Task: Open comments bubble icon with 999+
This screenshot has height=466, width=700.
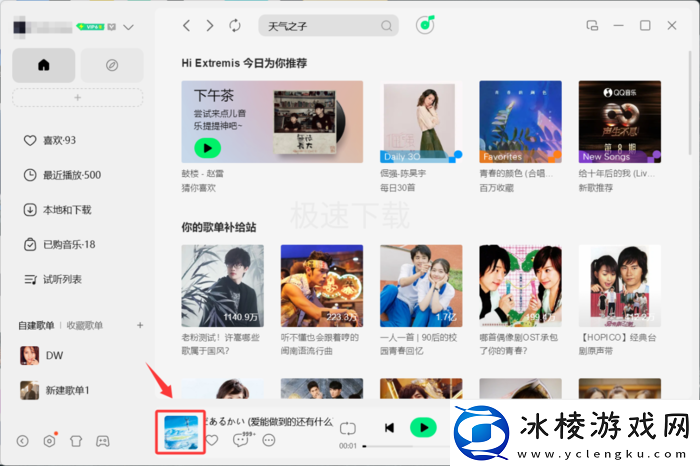Action: [242, 440]
